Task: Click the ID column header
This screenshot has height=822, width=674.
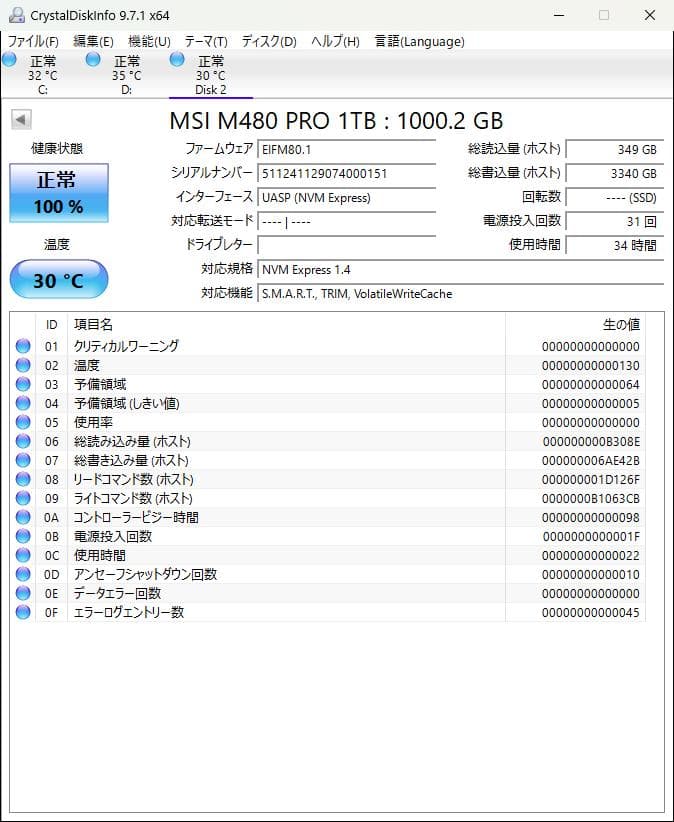Action: click(x=51, y=325)
